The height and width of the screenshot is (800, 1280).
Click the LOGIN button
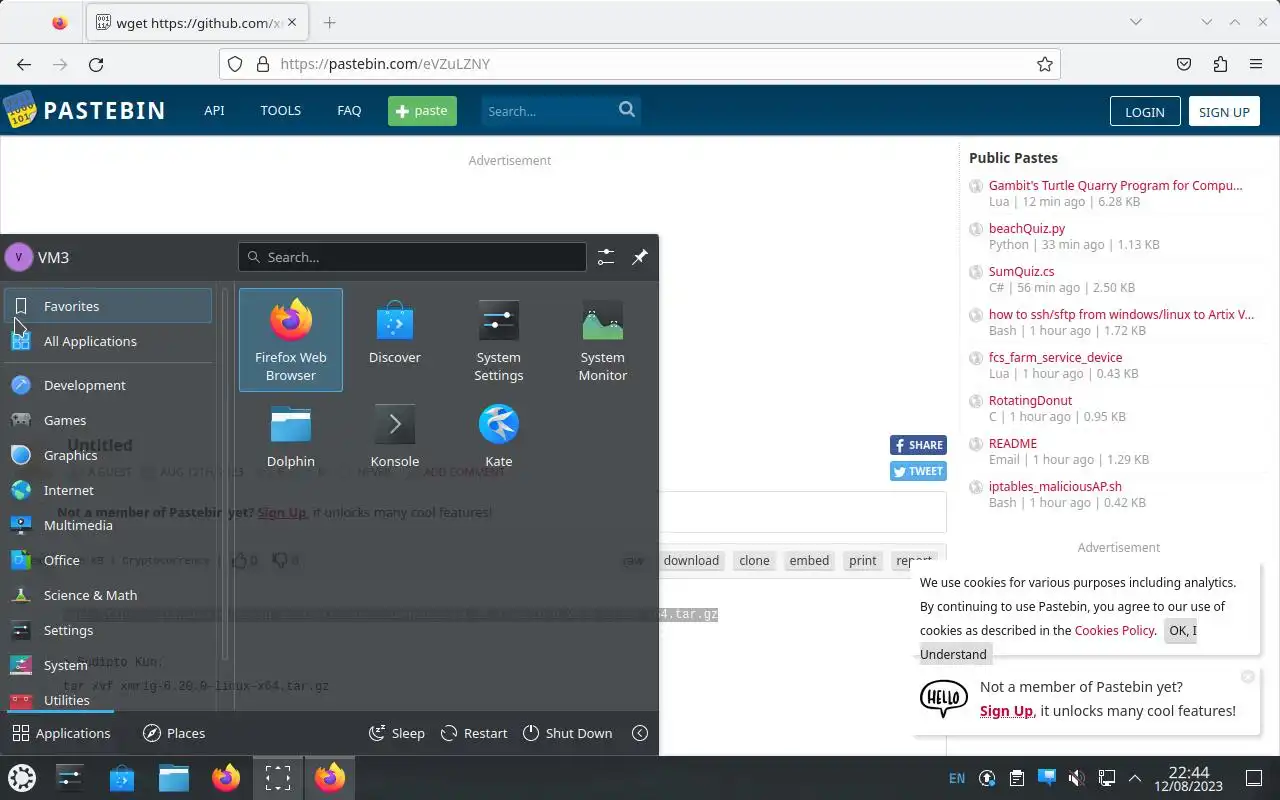[x=1145, y=112]
